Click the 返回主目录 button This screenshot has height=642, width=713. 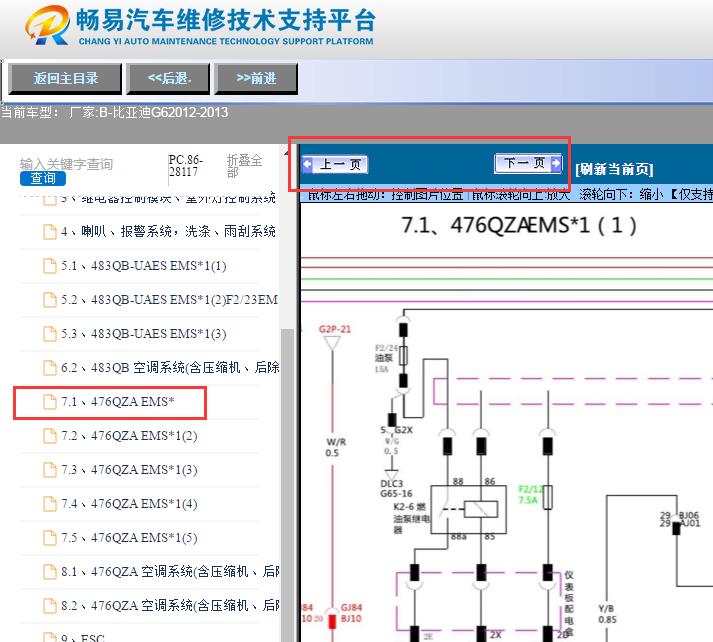coord(65,79)
